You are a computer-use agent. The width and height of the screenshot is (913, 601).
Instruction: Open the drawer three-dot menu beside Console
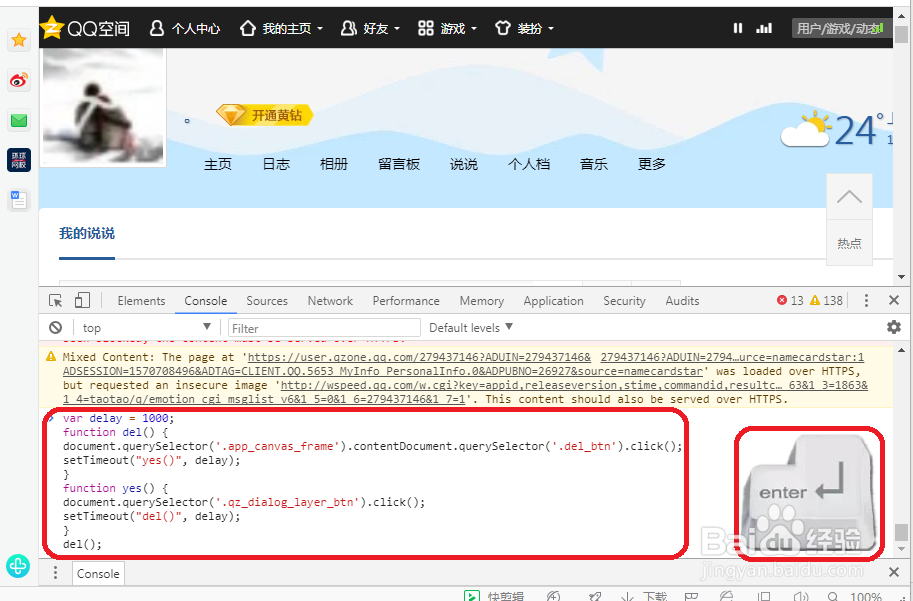[55, 573]
